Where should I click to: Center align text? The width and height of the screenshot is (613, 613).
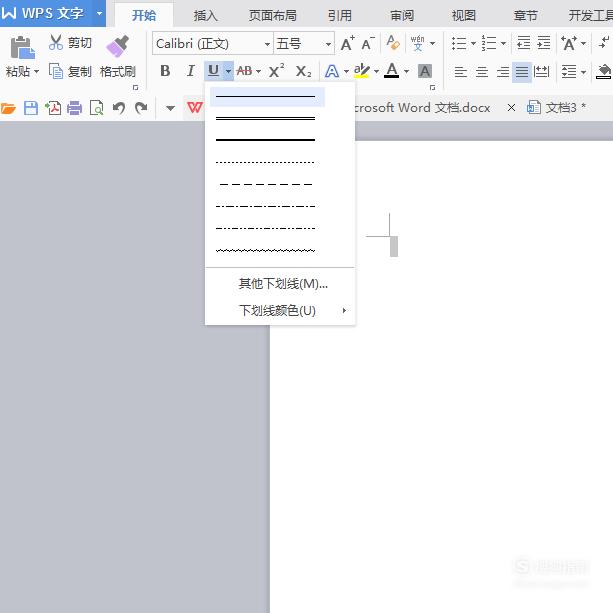482,72
